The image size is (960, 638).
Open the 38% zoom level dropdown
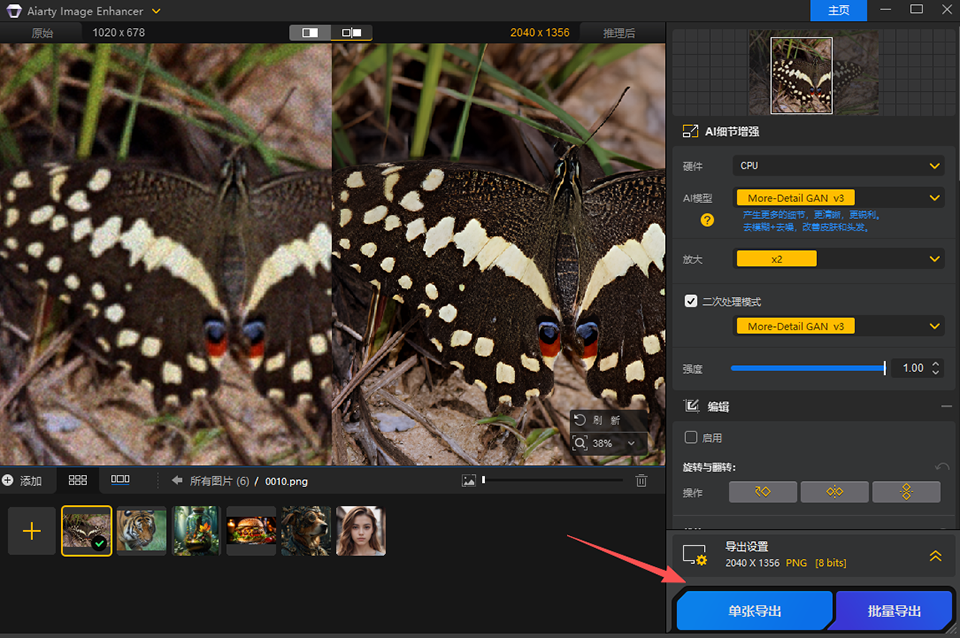(631, 443)
